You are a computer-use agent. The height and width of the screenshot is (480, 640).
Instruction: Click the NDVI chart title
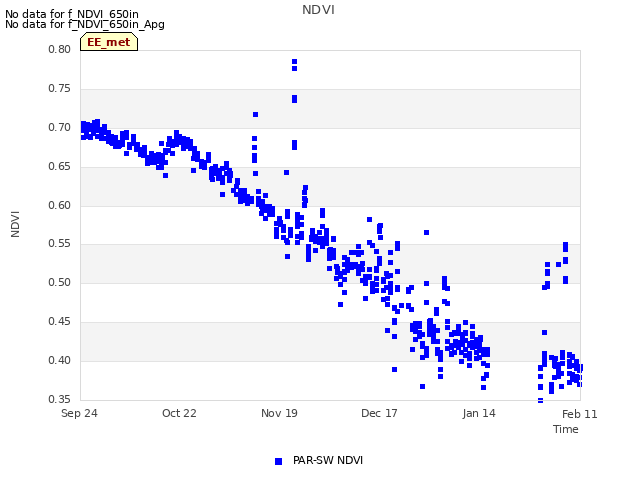pos(318,10)
